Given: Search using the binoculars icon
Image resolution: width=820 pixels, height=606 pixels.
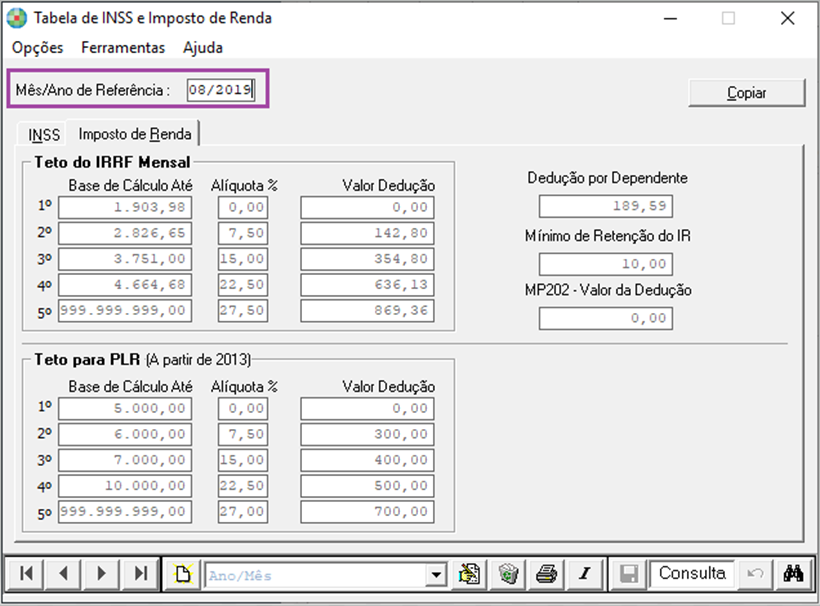Looking at the screenshot, I should (x=793, y=574).
